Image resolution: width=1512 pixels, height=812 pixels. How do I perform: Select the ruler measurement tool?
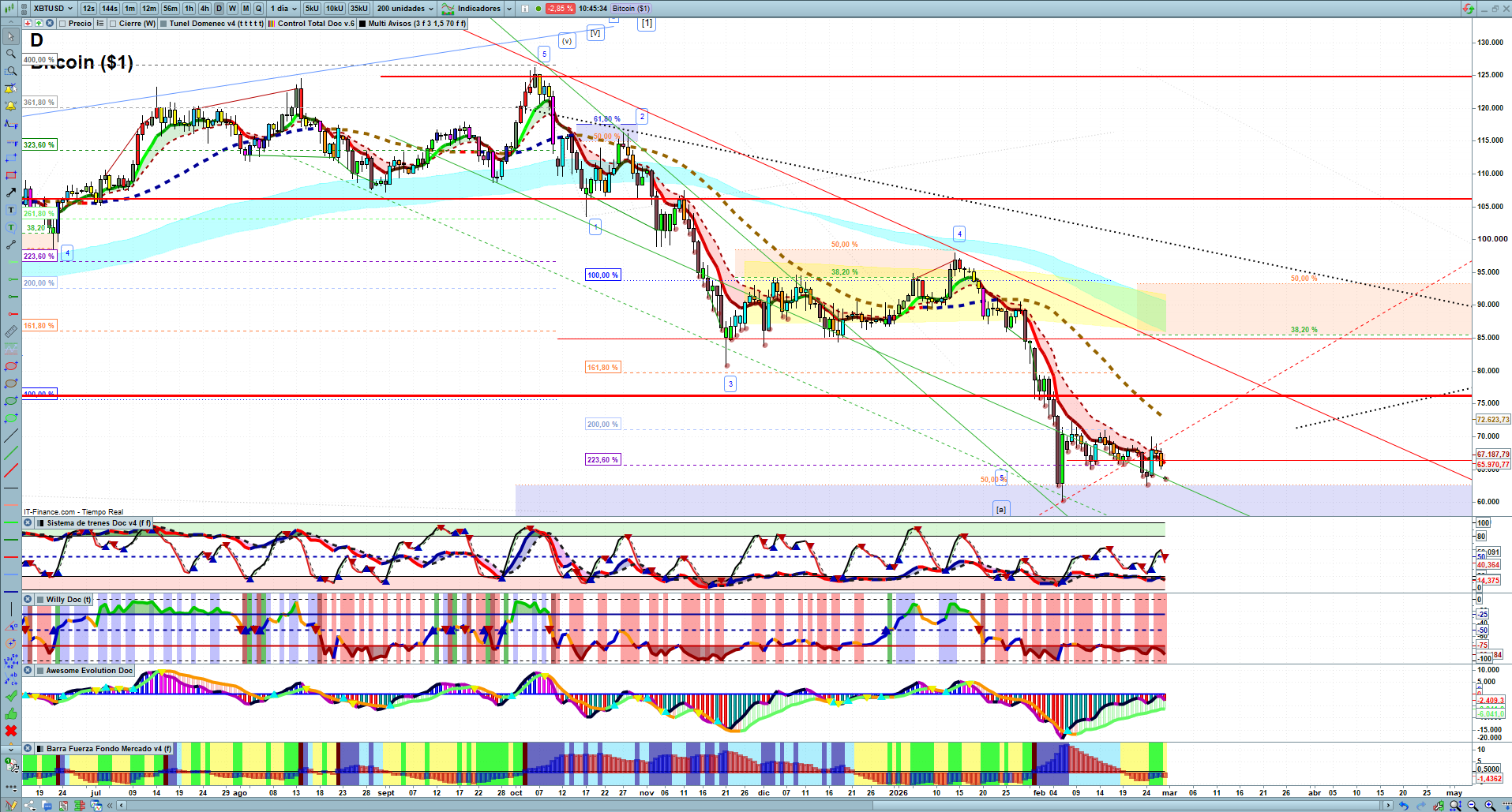click(11, 331)
